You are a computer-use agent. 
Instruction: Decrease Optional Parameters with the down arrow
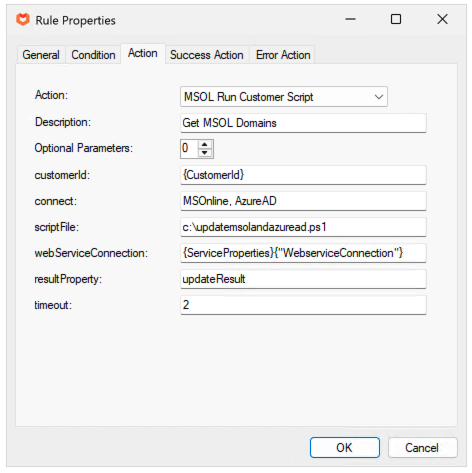click(x=205, y=153)
